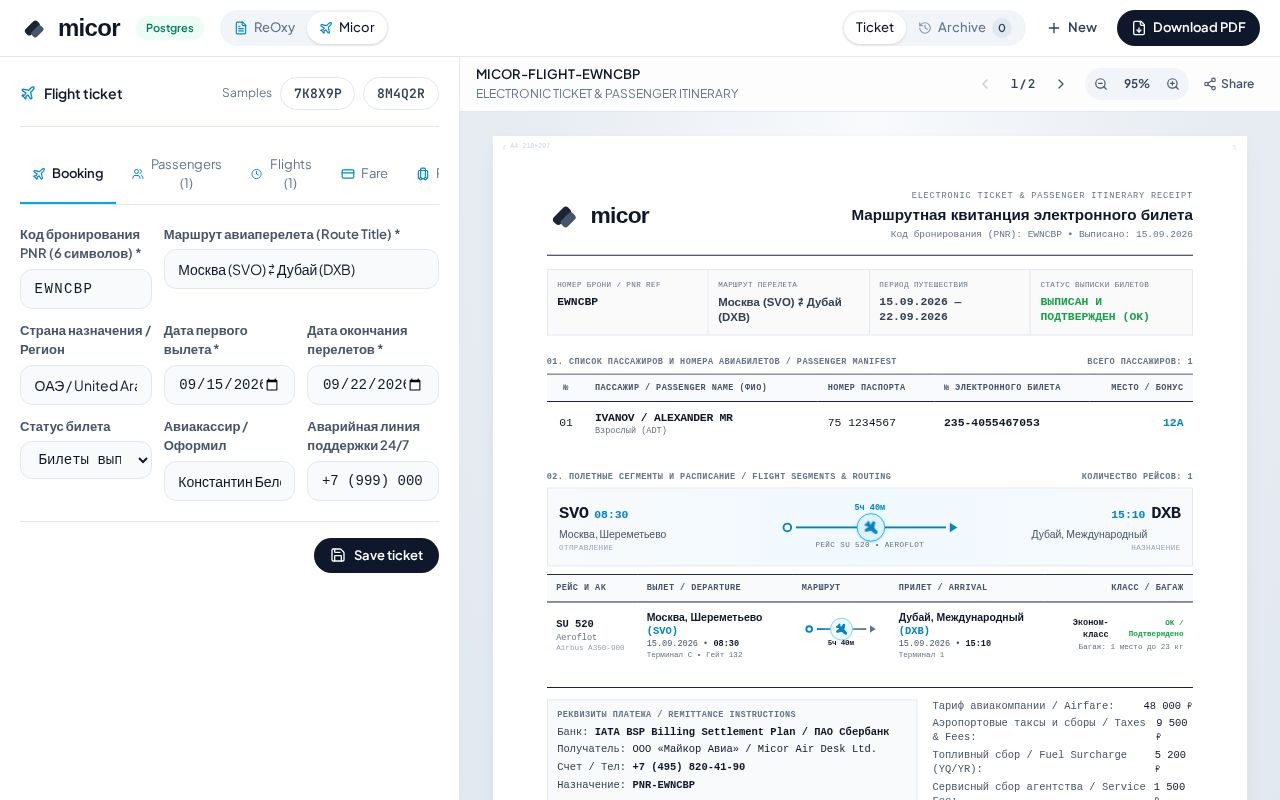Click e-ticket number 235-4055467053
1280x800 pixels.
point(992,423)
